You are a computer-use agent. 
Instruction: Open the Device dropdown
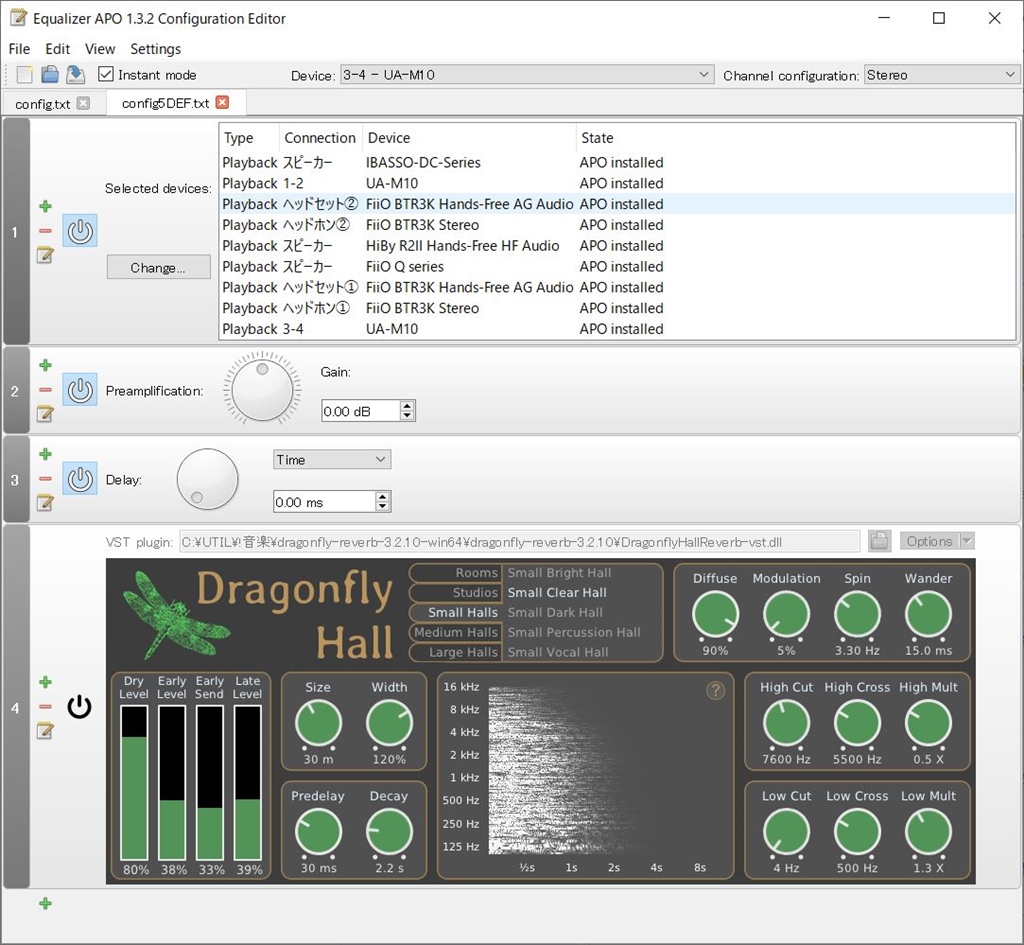click(526, 74)
